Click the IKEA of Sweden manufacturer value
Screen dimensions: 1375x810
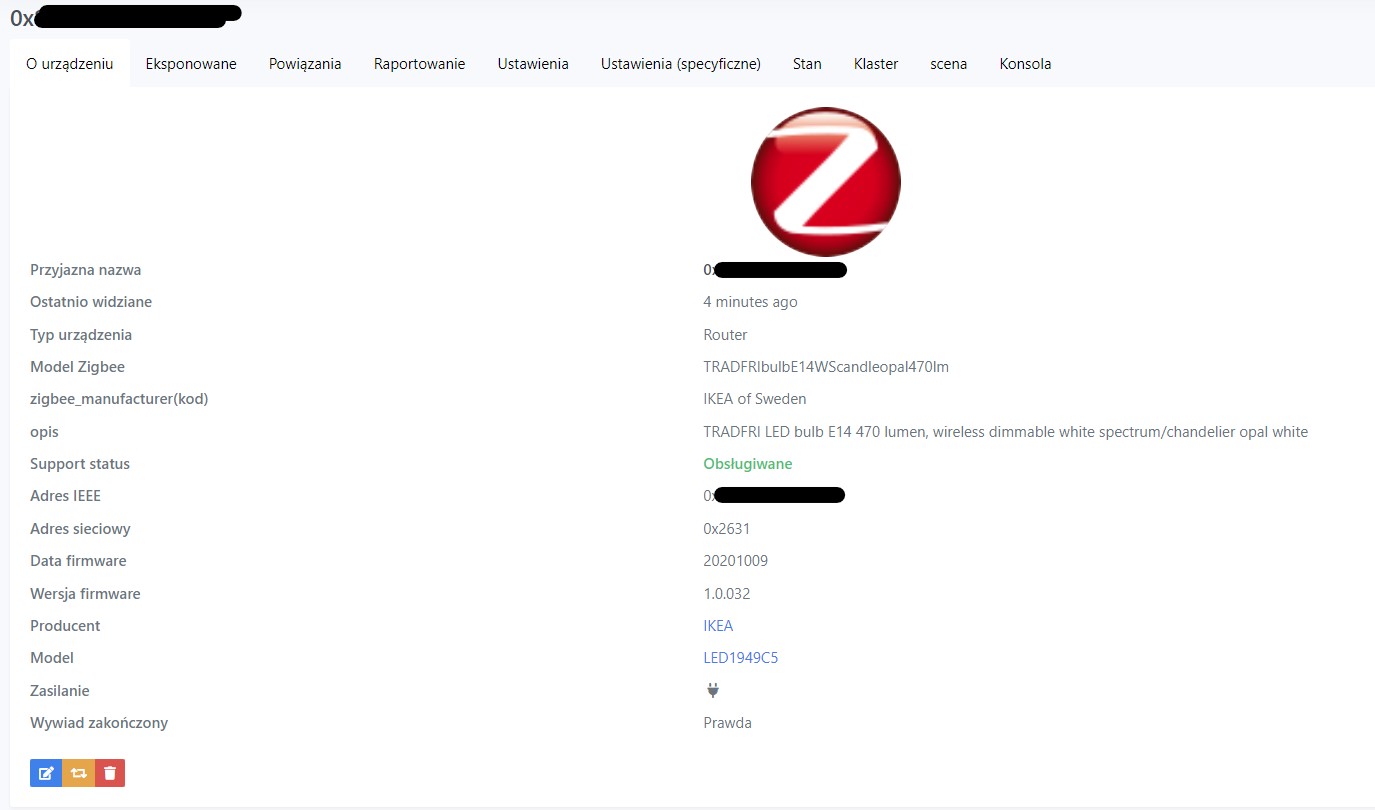point(755,399)
